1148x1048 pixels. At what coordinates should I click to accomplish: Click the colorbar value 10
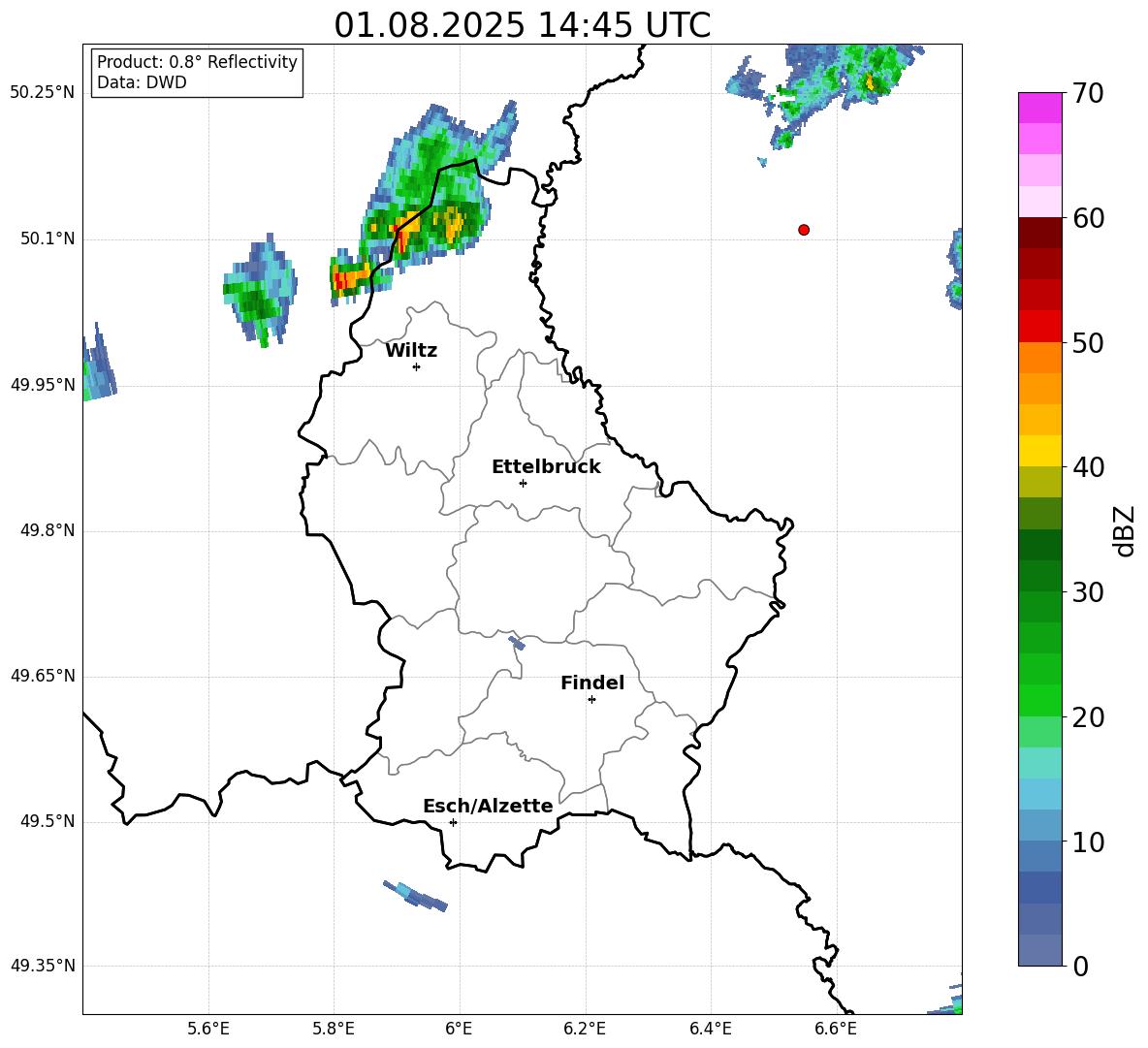point(1088,842)
